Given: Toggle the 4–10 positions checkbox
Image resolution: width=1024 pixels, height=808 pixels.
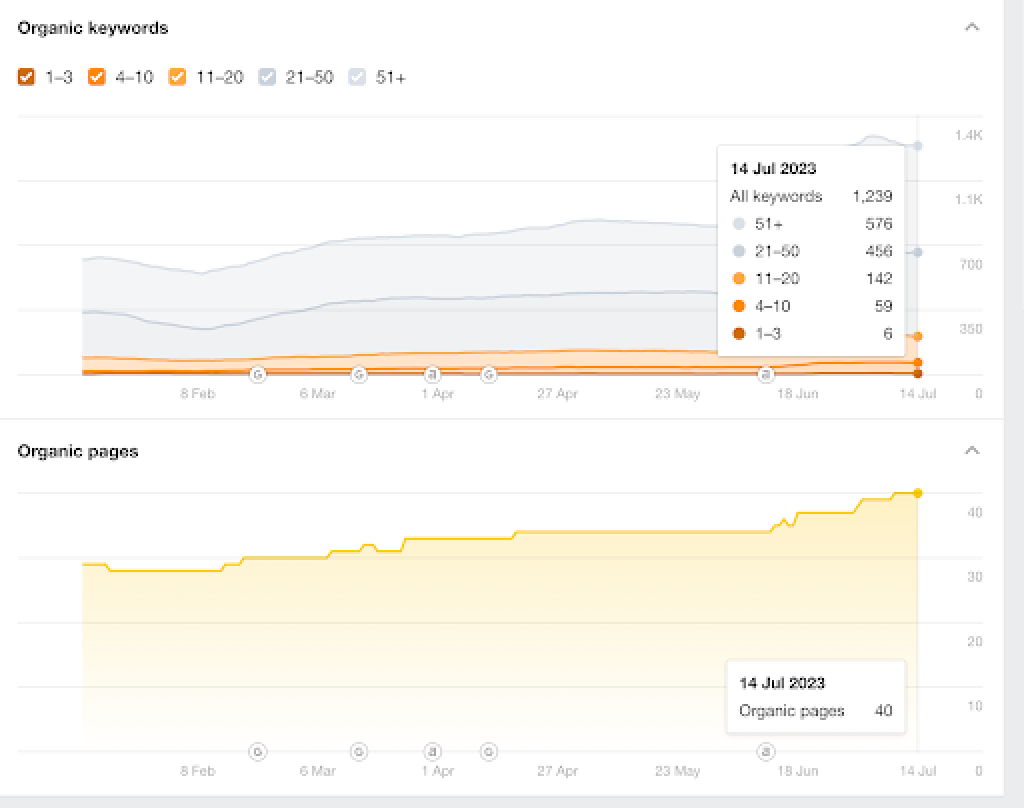Looking at the screenshot, I should (x=97, y=77).
